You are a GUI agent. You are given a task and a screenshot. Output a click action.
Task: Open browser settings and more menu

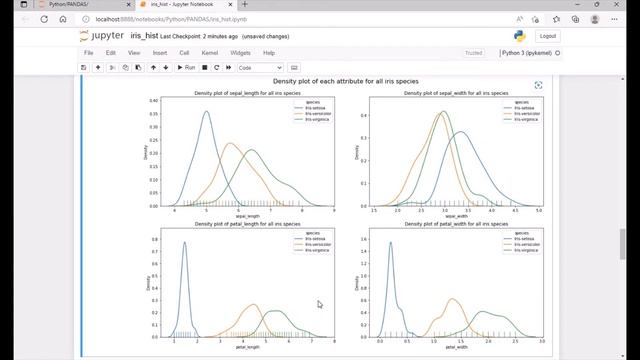[614, 19]
